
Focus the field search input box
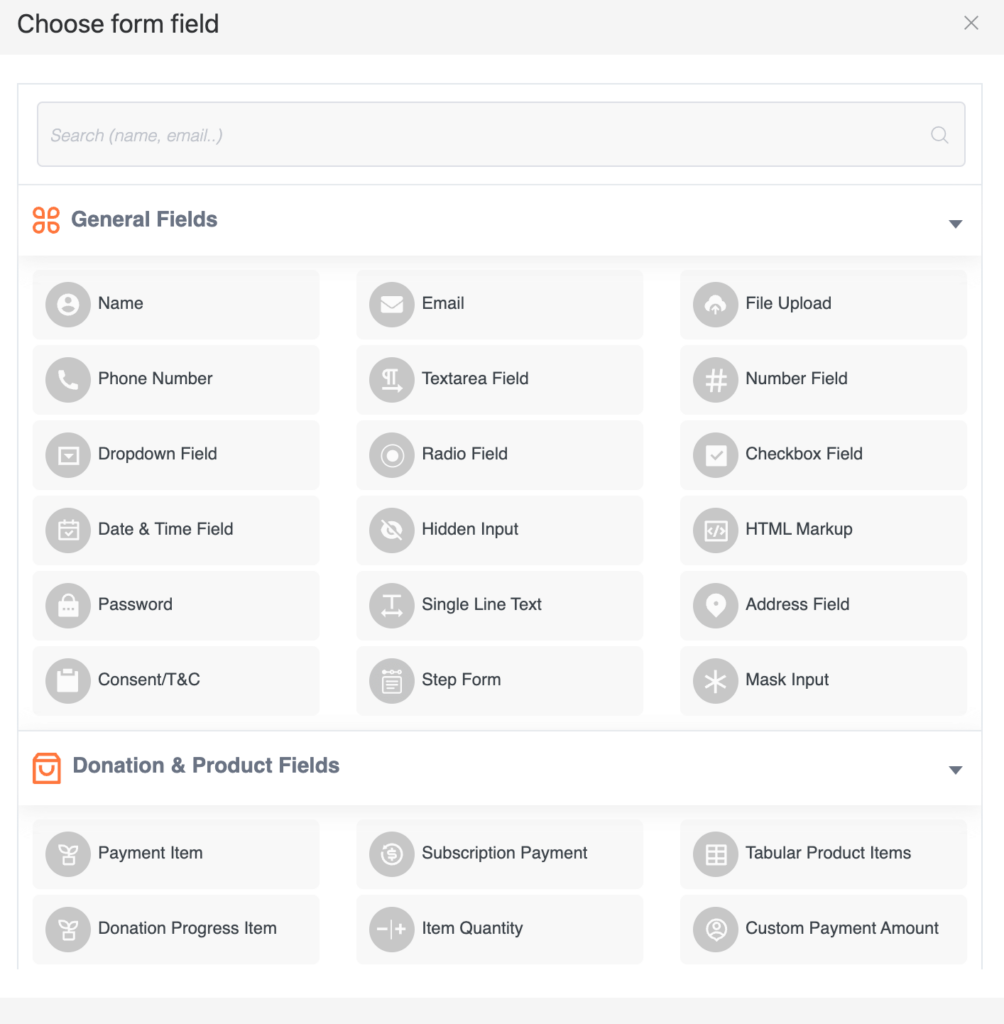click(x=501, y=135)
